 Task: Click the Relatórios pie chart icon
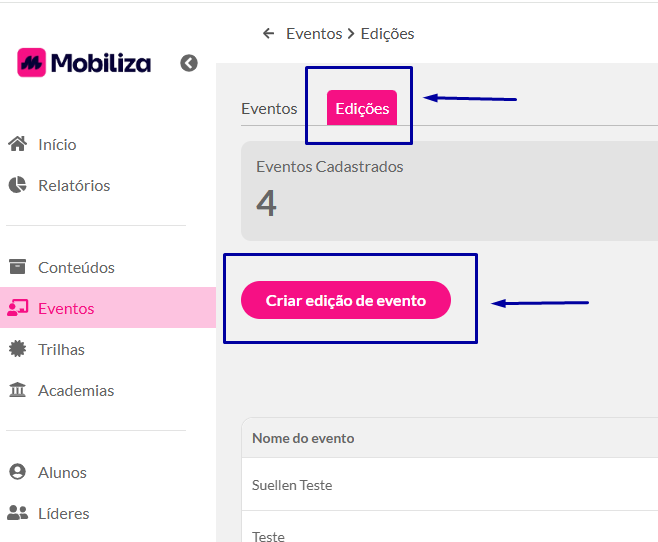click(x=18, y=185)
